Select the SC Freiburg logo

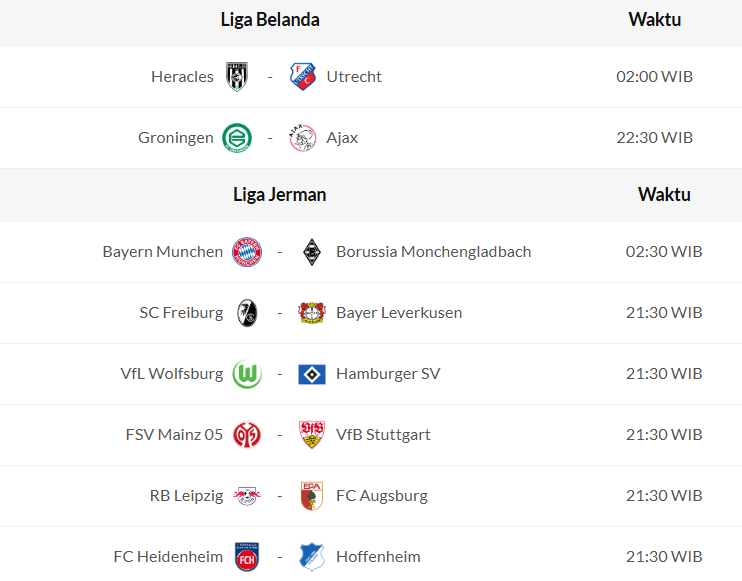pos(247,313)
